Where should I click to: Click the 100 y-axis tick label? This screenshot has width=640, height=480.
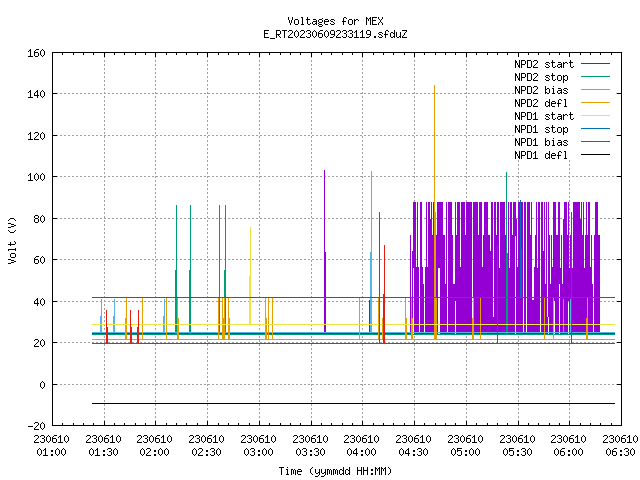(36, 178)
